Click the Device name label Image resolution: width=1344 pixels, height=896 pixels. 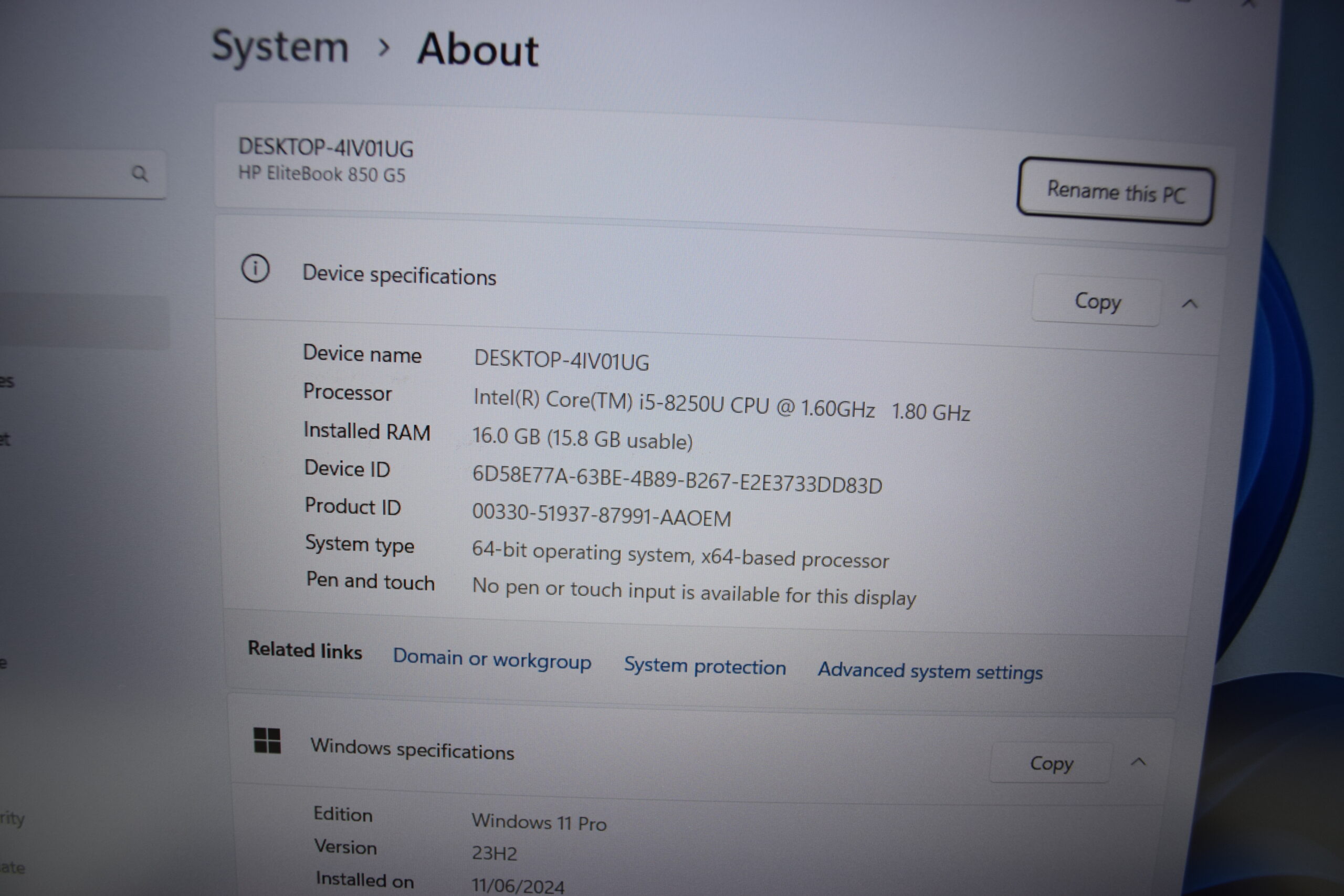[x=362, y=354]
